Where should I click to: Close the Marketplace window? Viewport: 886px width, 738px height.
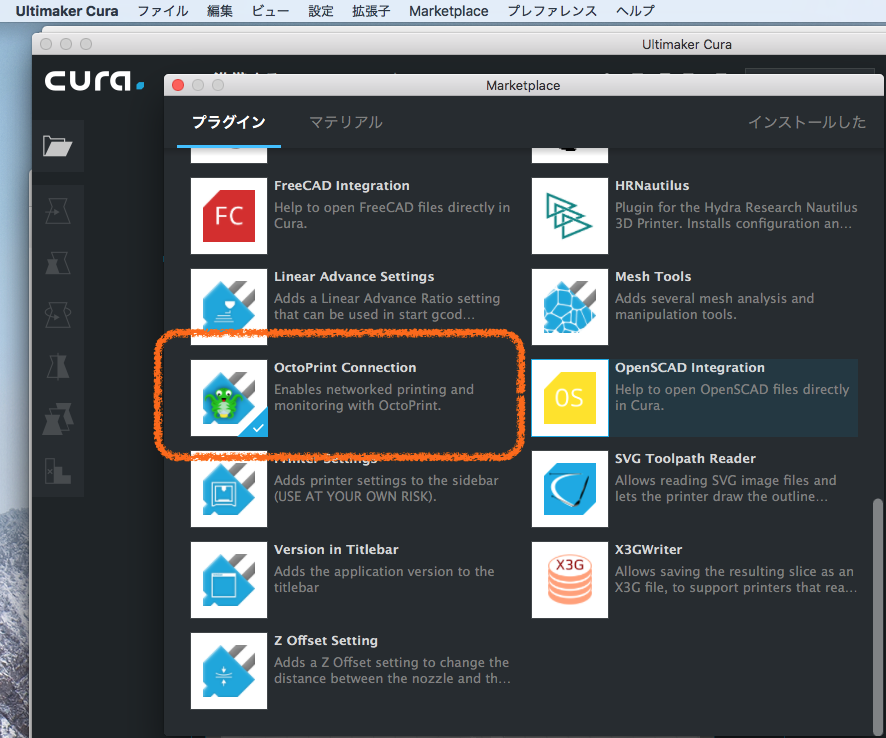178,85
